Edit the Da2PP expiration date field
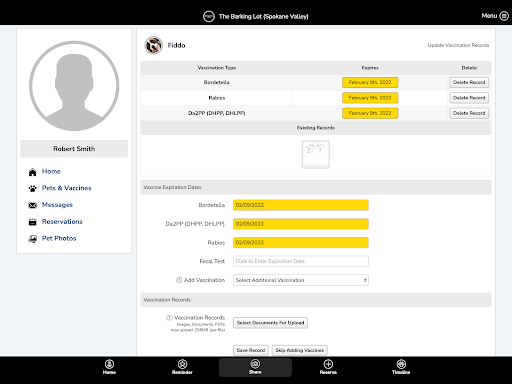Viewport: 512px width, 384px height. coord(301,224)
